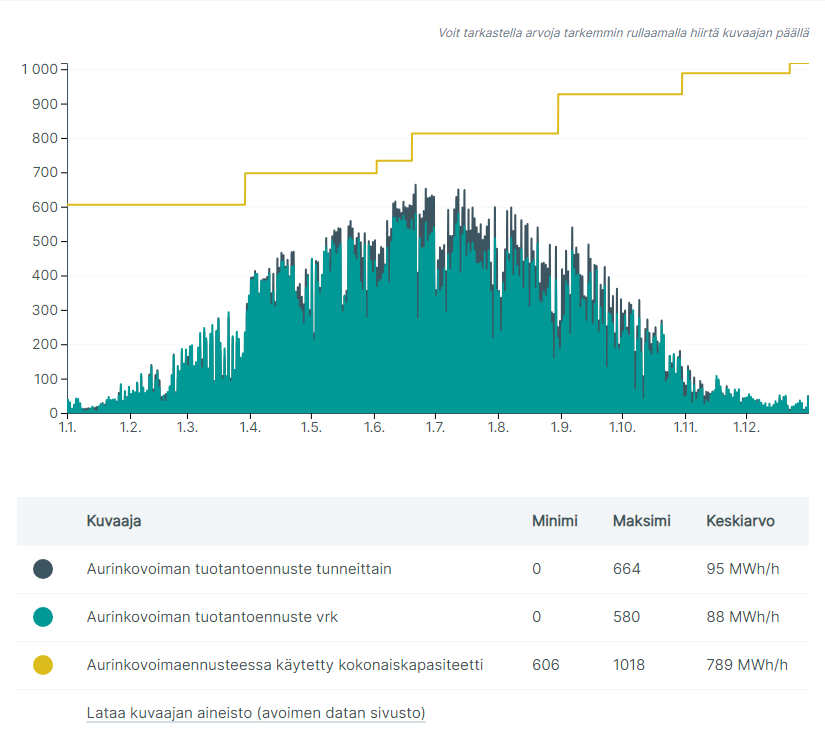Click the 1.1. date label on x-axis
Image resolution: width=825 pixels, height=753 pixels.
(68, 428)
